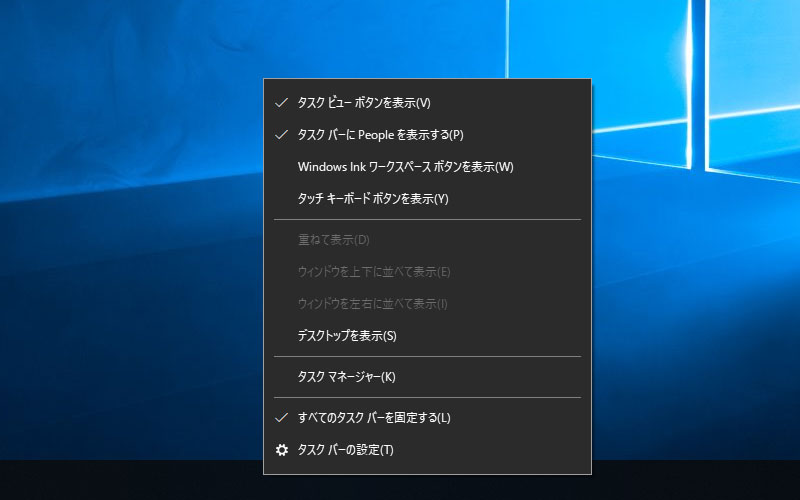Click the checkmark beside People を表示する

(282, 135)
